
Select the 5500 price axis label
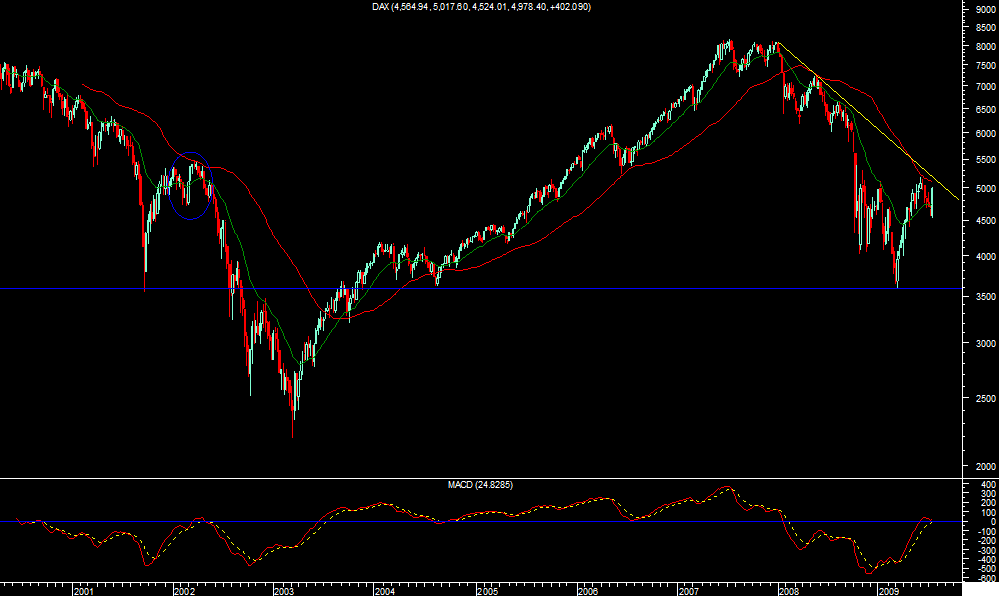coord(985,160)
